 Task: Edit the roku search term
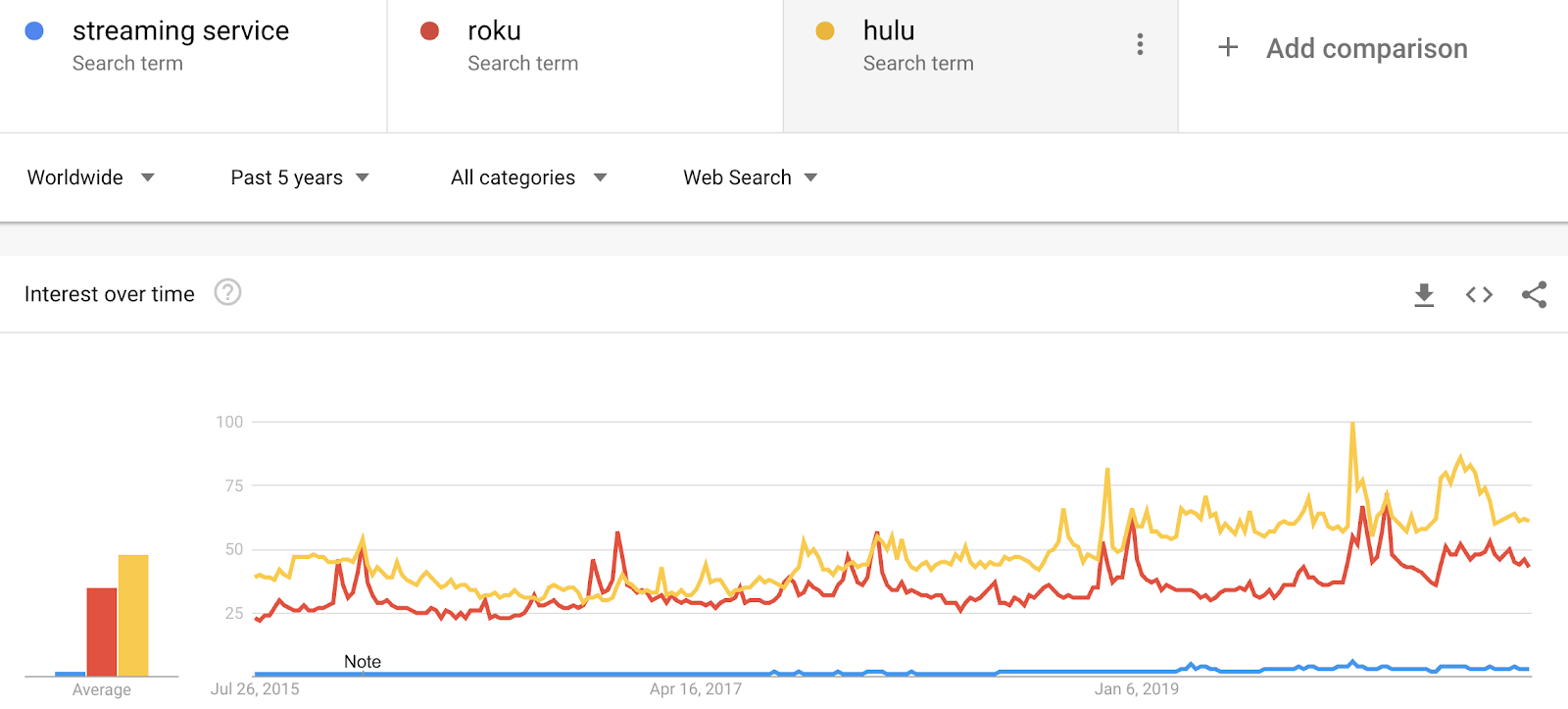pos(586,66)
